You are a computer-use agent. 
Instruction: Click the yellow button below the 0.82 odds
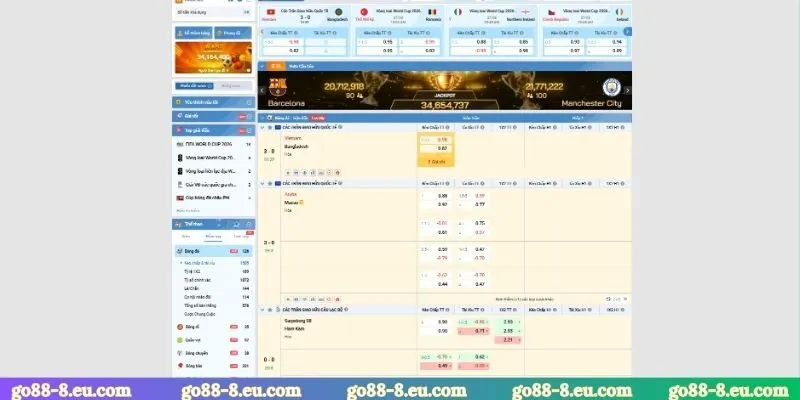pyautogui.click(x=437, y=162)
